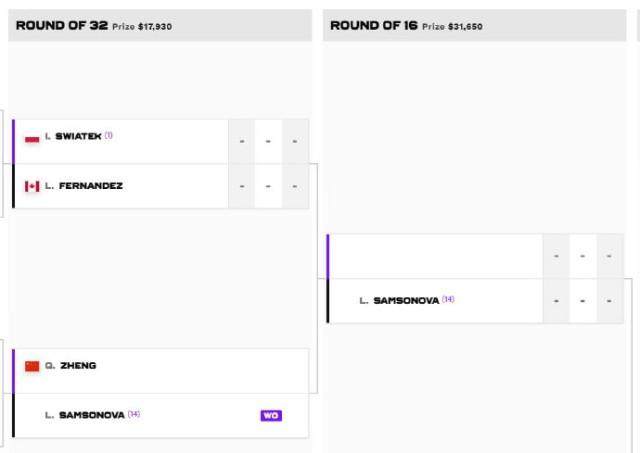Click the Canada flag beside Fernandez
This screenshot has height=453, width=640.
click(x=32, y=186)
